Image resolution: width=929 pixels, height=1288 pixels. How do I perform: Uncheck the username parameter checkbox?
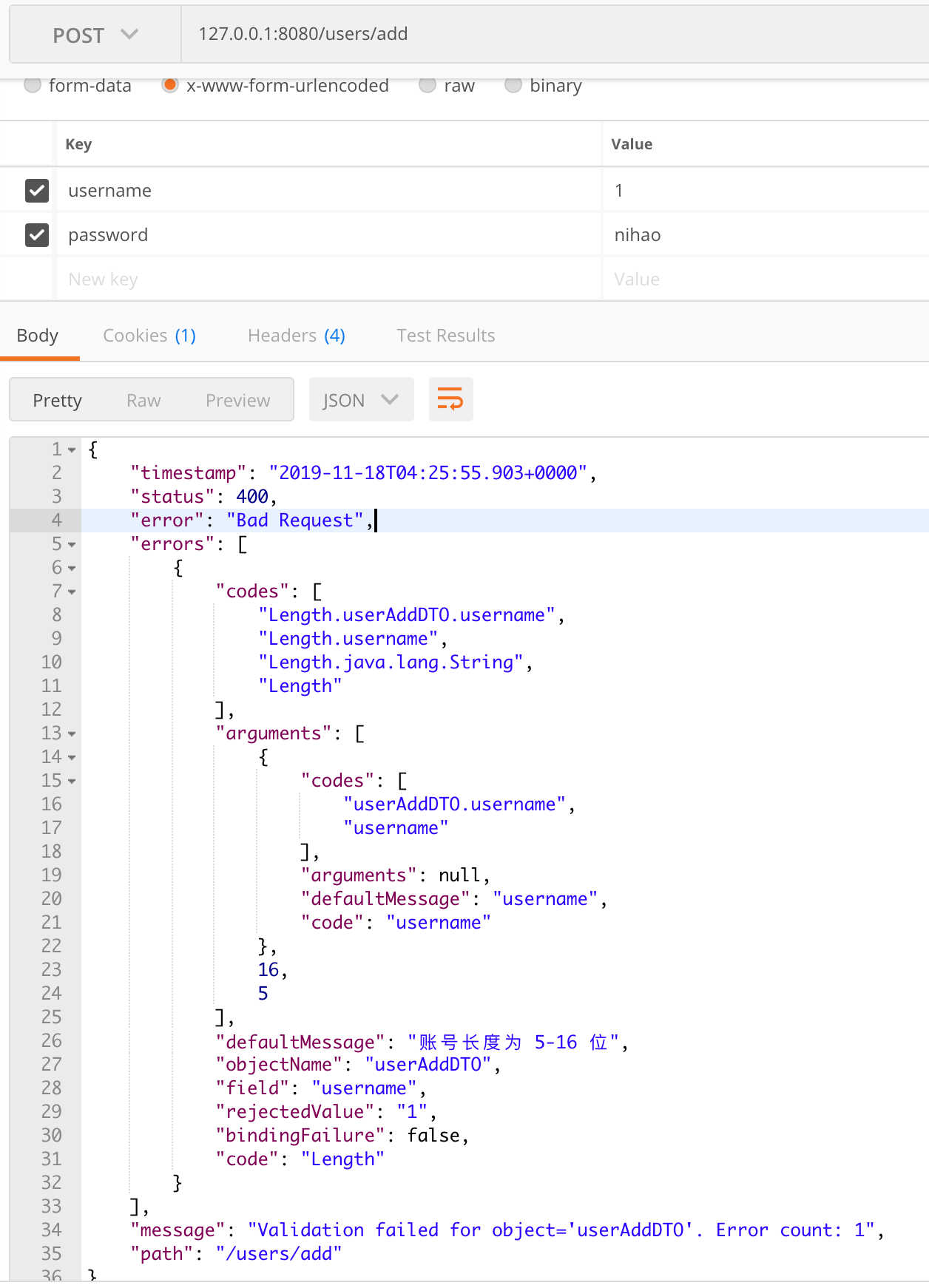[37, 191]
